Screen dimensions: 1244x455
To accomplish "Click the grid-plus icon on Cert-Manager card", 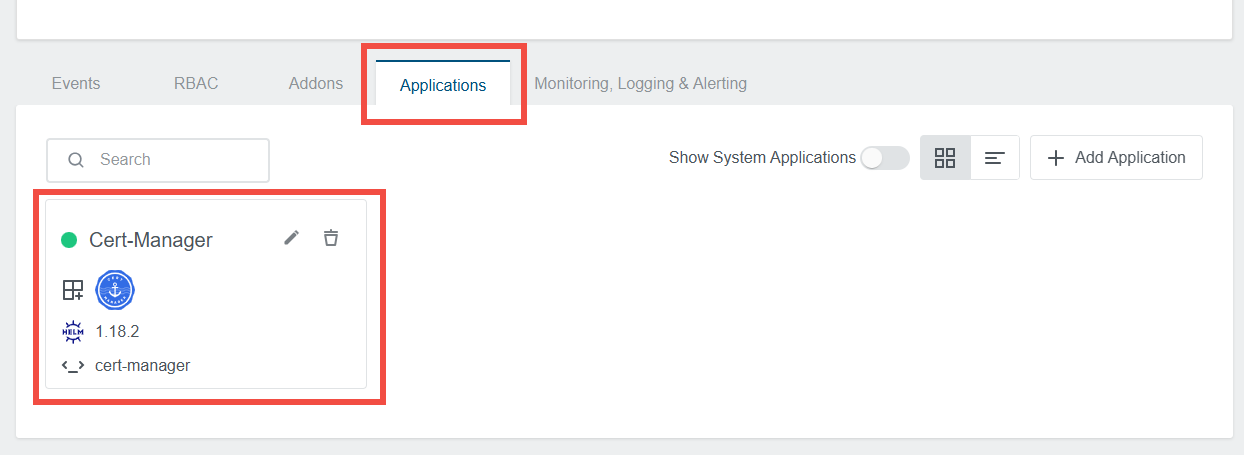I will (72, 290).
